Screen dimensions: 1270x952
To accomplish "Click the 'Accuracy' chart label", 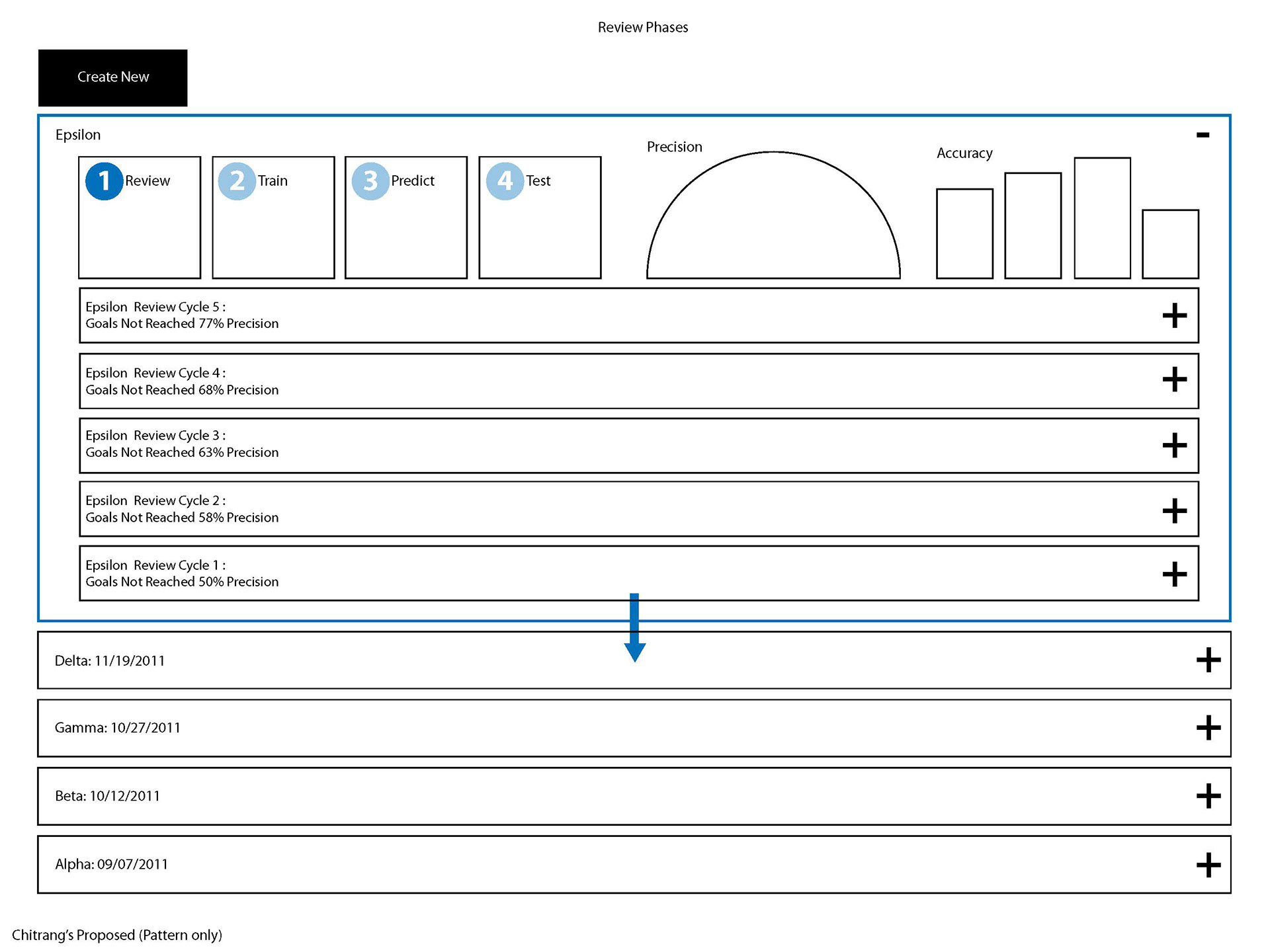I will (964, 153).
